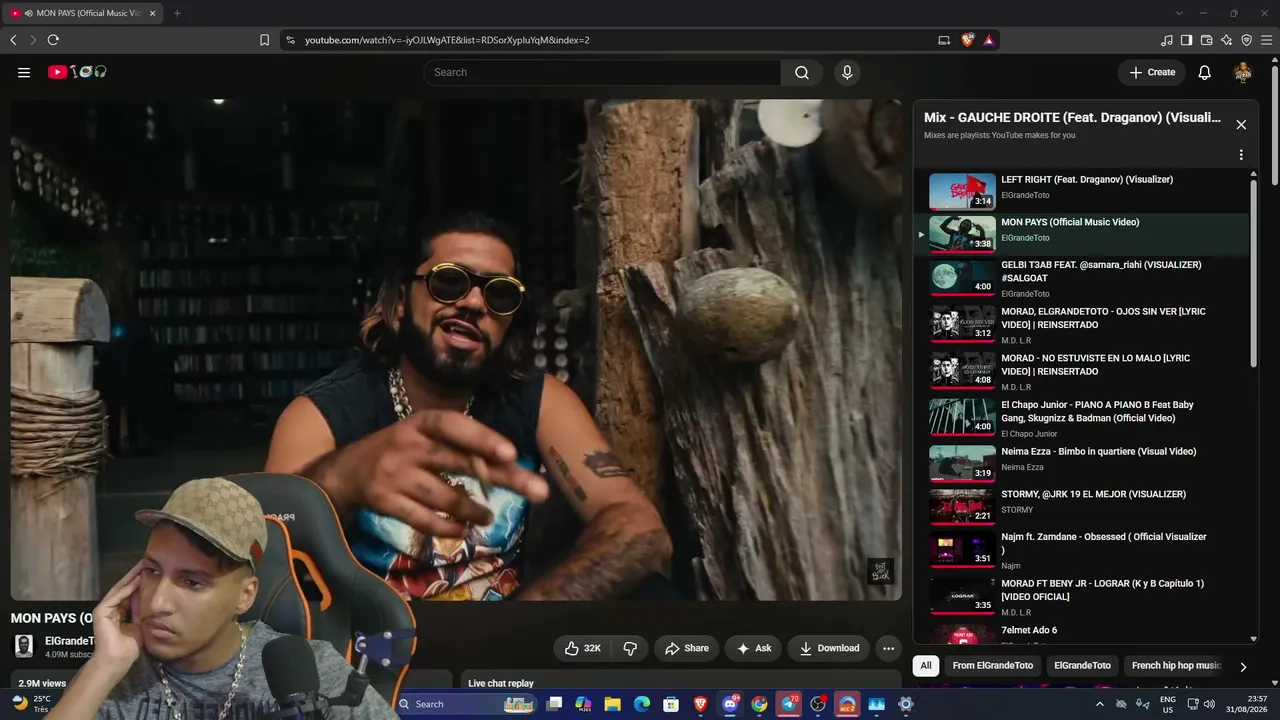Close the Mix playlist panel
Viewport: 1280px width, 720px height.
[1241, 125]
